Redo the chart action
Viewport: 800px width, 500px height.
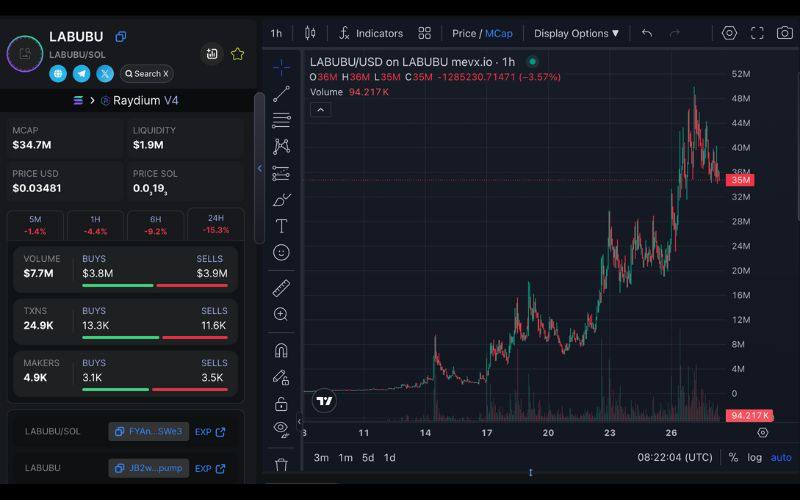pos(674,34)
